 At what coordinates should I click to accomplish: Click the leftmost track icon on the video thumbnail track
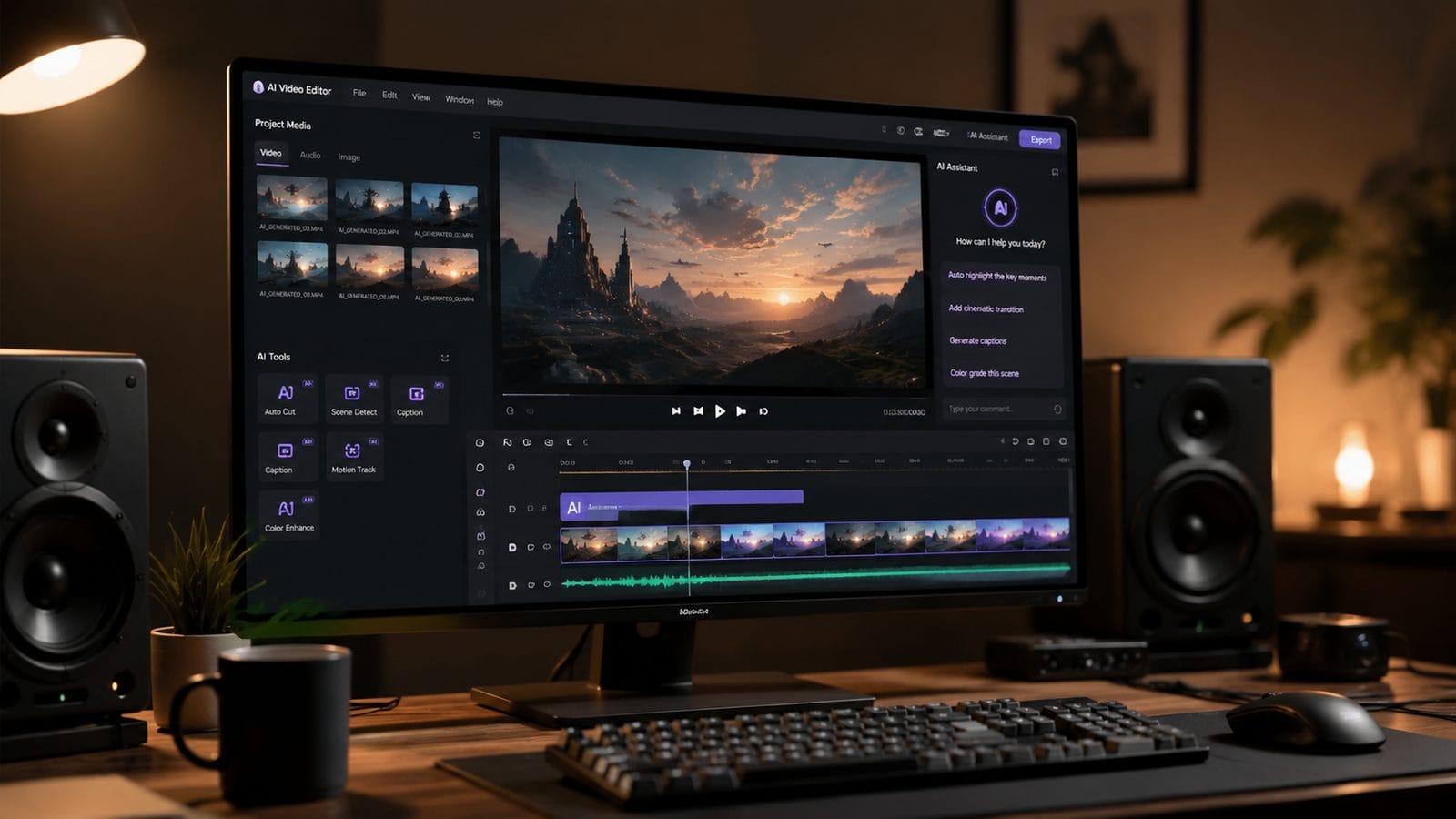tap(512, 548)
